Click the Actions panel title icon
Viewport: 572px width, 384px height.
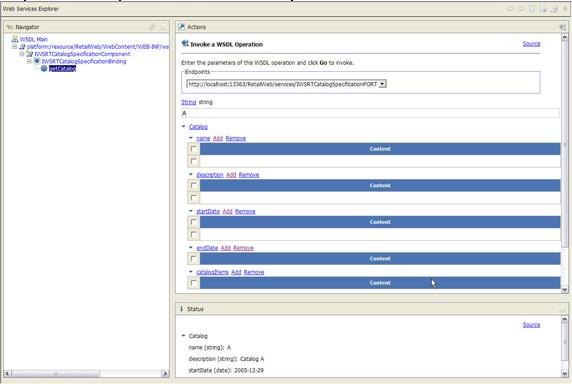(181, 27)
